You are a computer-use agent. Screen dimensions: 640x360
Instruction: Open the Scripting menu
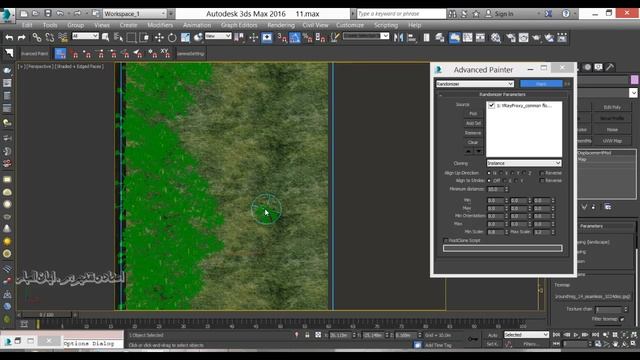click(x=386, y=25)
